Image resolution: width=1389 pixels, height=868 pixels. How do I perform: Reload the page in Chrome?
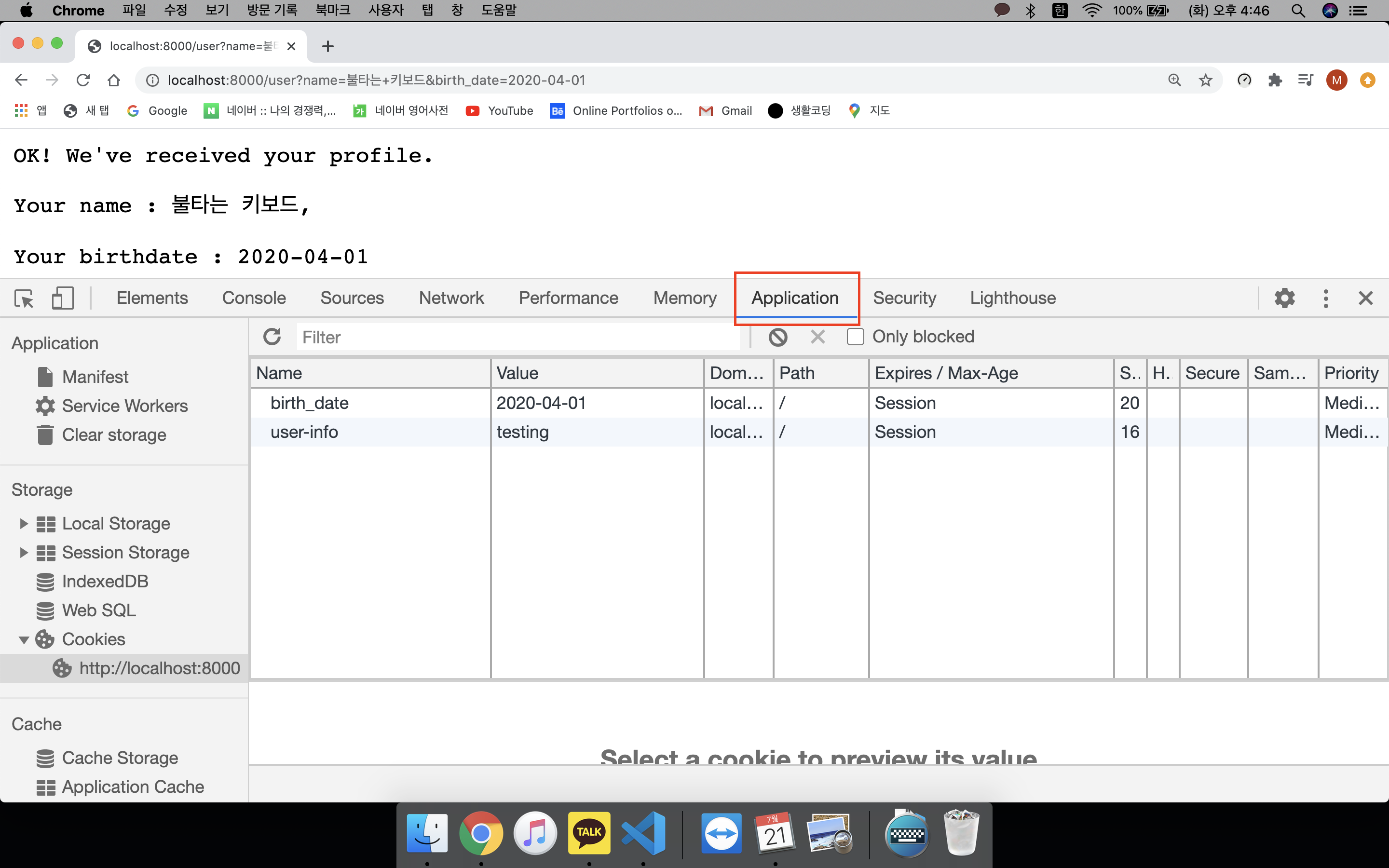[x=83, y=81]
